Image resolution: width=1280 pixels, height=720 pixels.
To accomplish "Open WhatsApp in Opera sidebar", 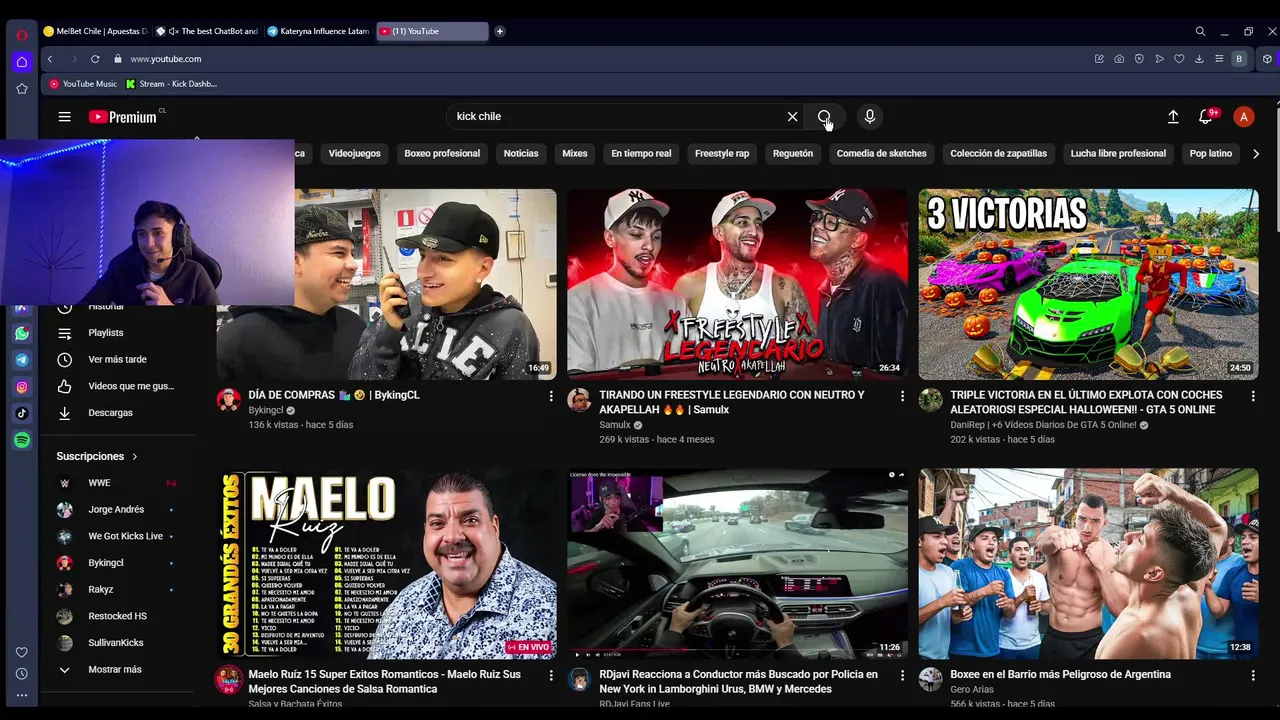I will pos(22,333).
